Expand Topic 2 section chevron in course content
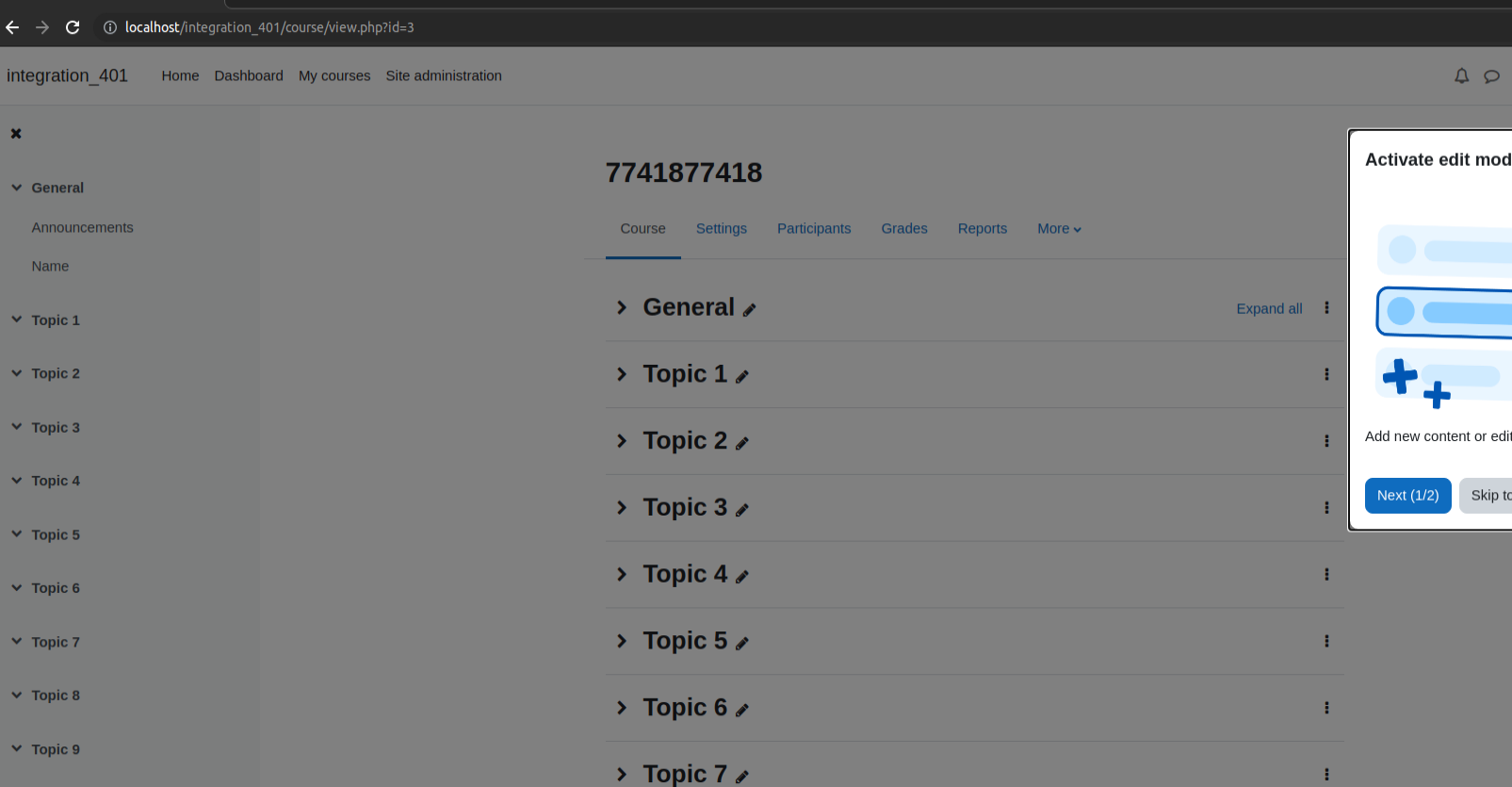 coord(622,441)
